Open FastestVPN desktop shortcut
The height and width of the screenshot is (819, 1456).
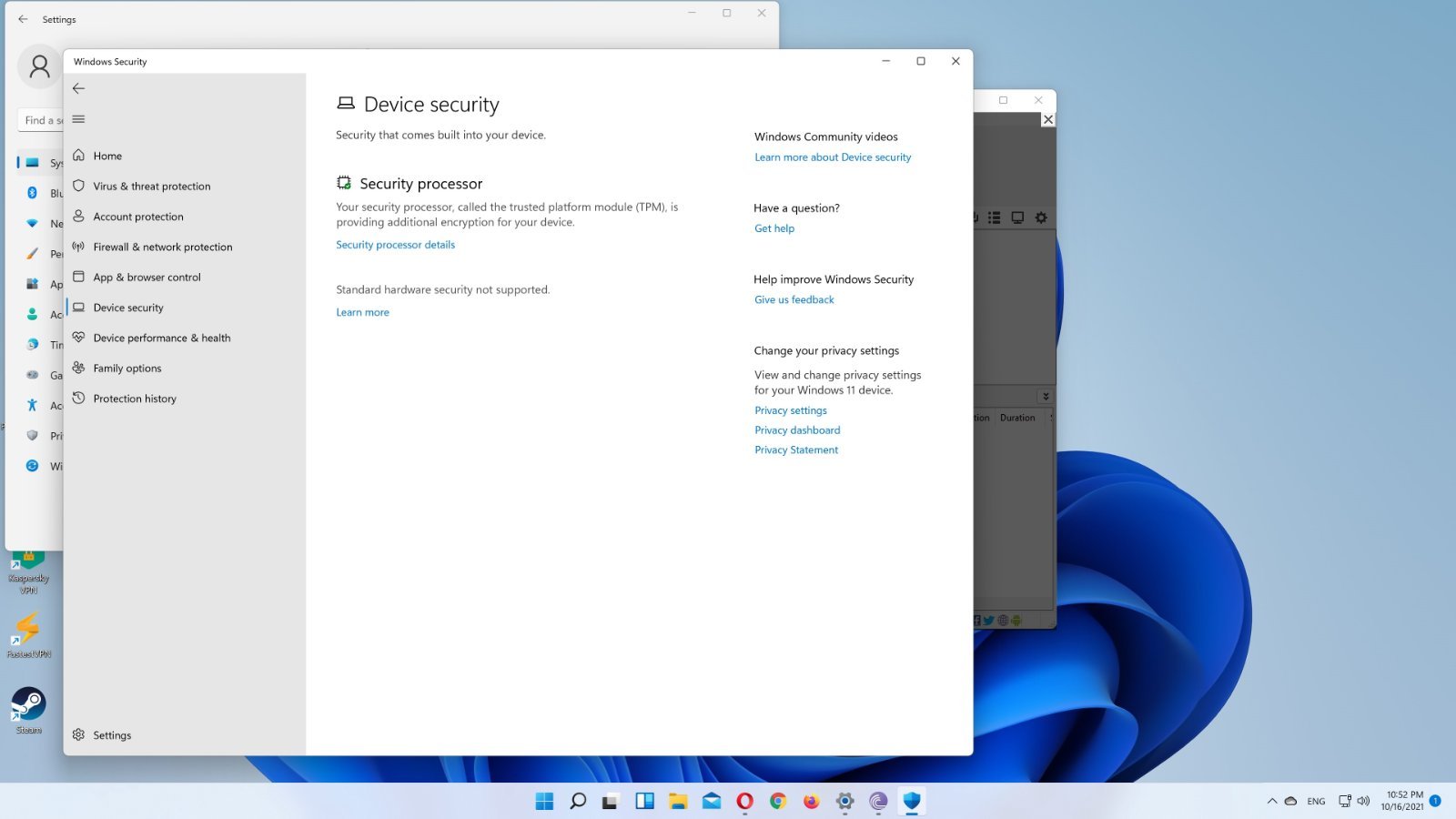28,634
